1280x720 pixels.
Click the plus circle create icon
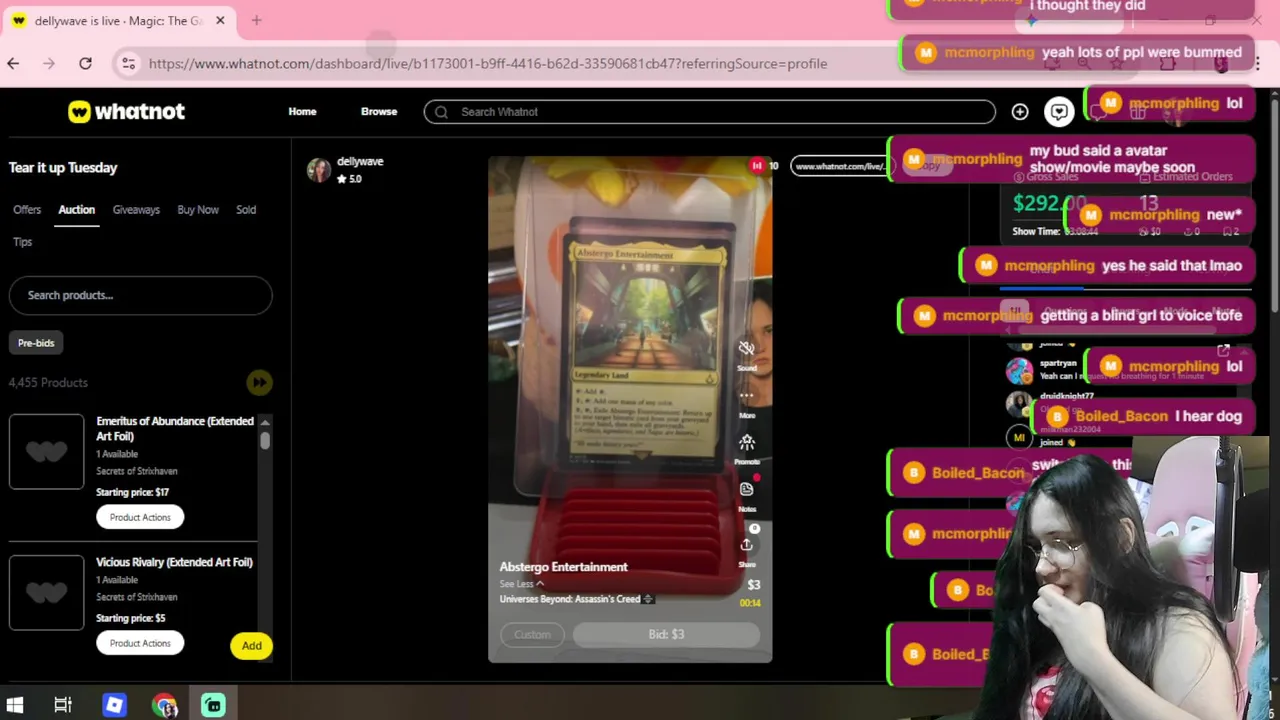tap(1019, 112)
